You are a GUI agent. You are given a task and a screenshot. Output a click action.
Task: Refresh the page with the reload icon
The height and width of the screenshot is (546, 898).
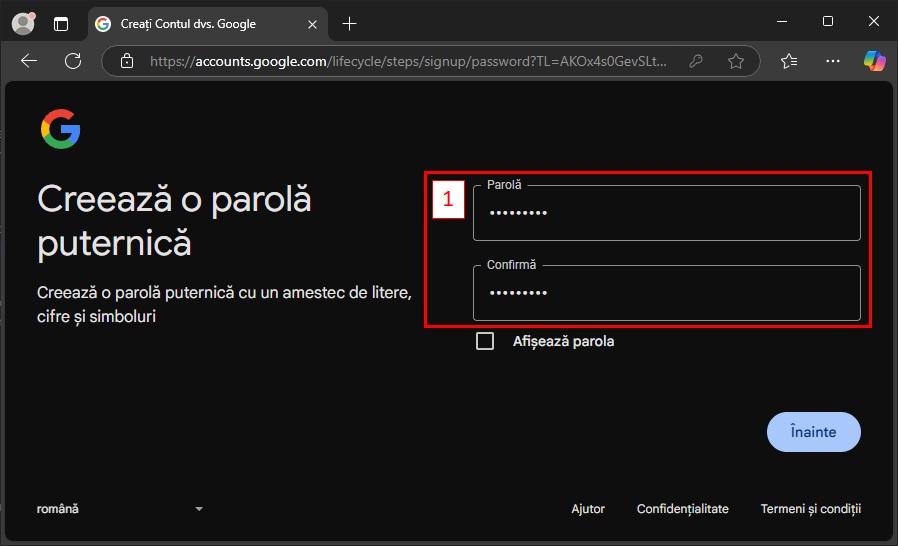pos(73,61)
